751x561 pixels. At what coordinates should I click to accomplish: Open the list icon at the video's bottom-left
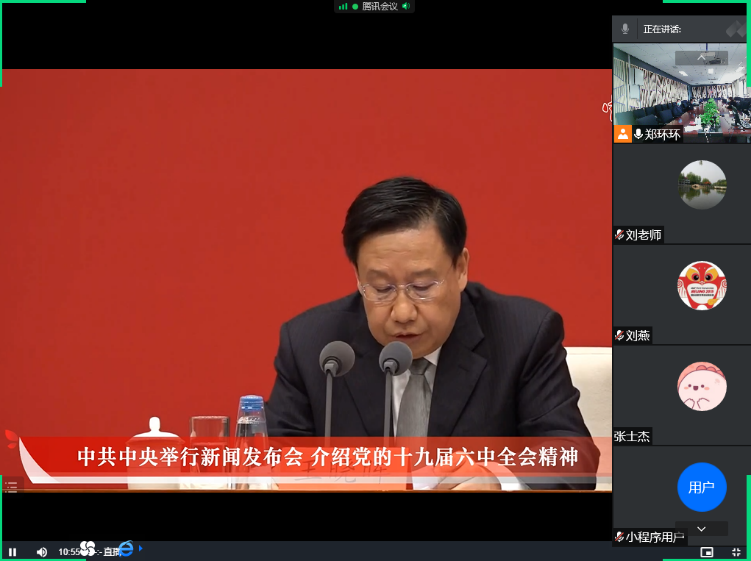coord(11,487)
